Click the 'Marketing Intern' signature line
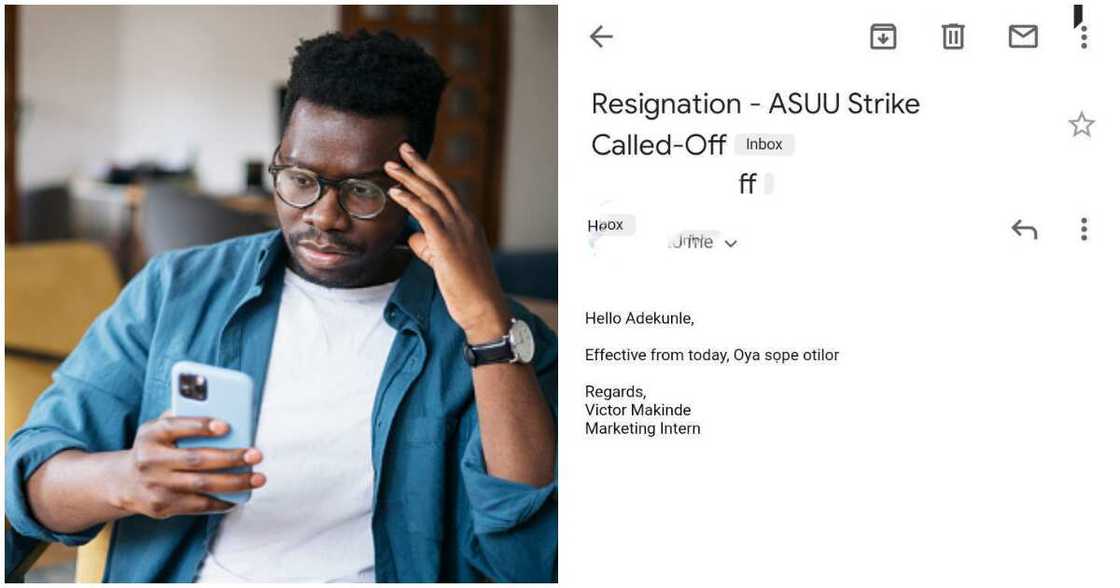Screen dimensions: 1120x588 643,429
